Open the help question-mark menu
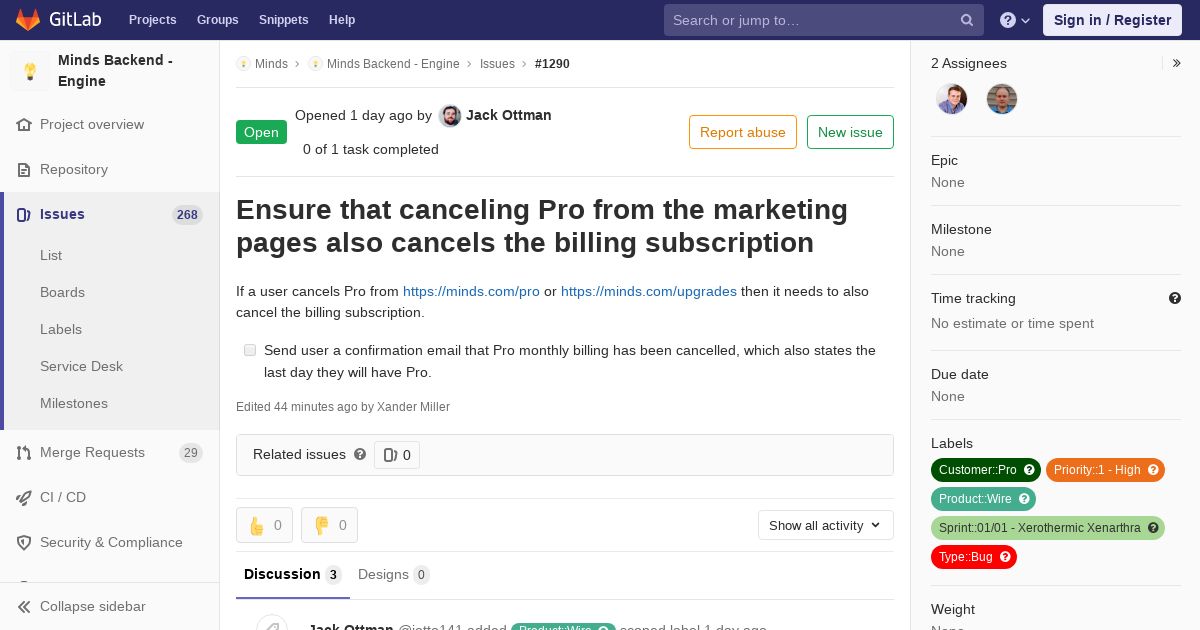This screenshot has height=630, width=1200. pyautogui.click(x=1015, y=20)
